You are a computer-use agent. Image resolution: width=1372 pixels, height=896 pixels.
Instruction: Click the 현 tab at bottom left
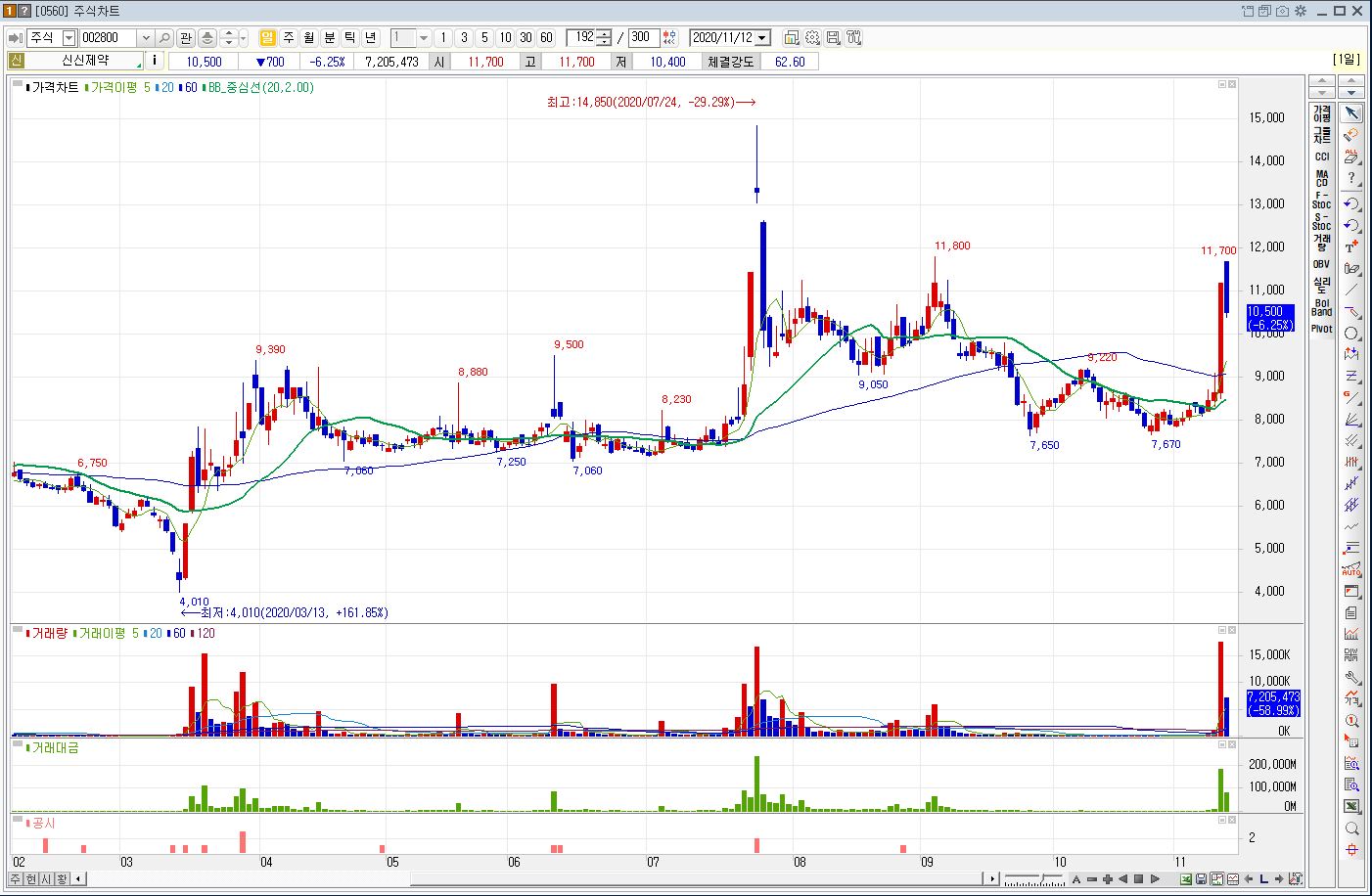(x=31, y=878)
